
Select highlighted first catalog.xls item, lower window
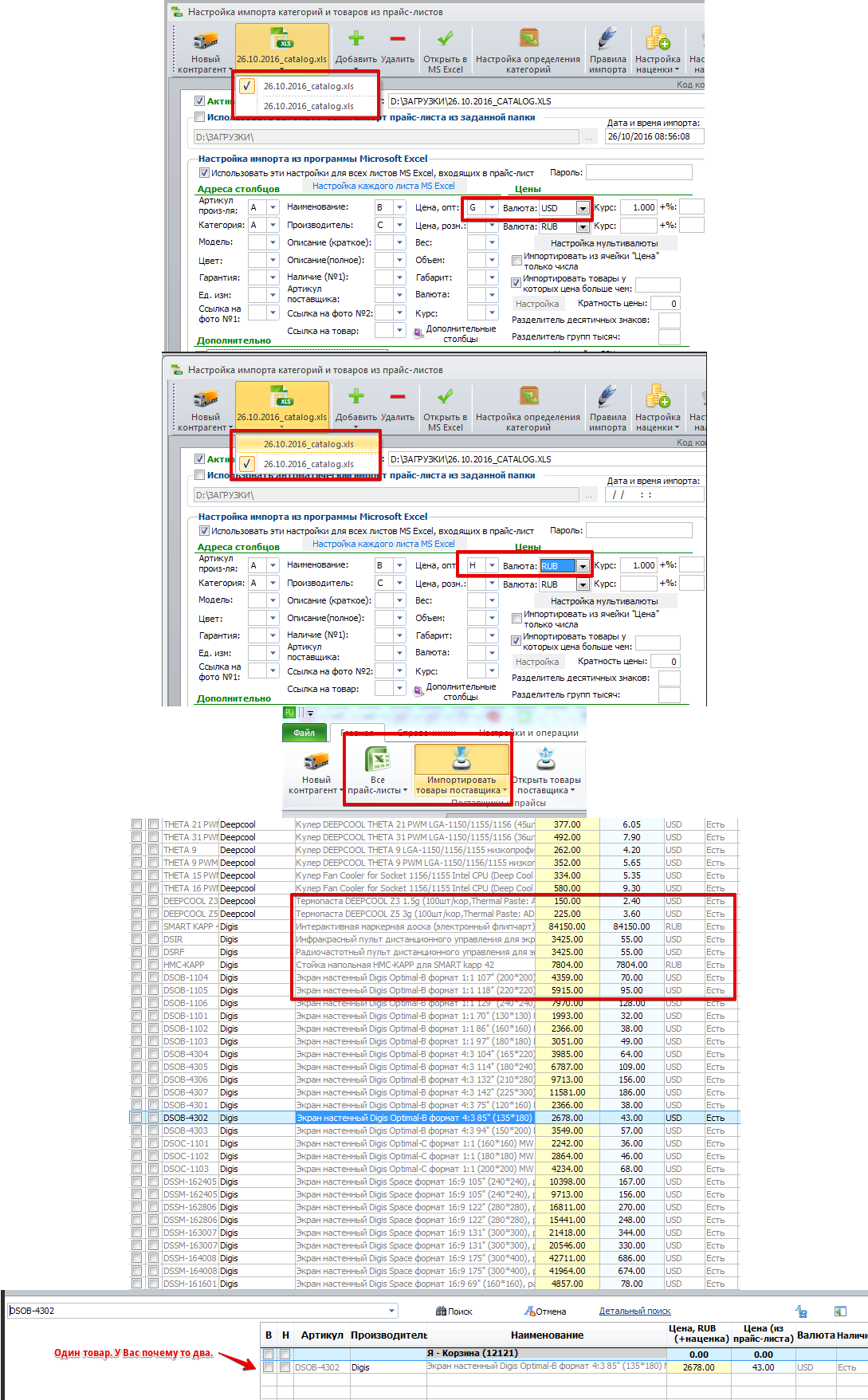[308, 444]
